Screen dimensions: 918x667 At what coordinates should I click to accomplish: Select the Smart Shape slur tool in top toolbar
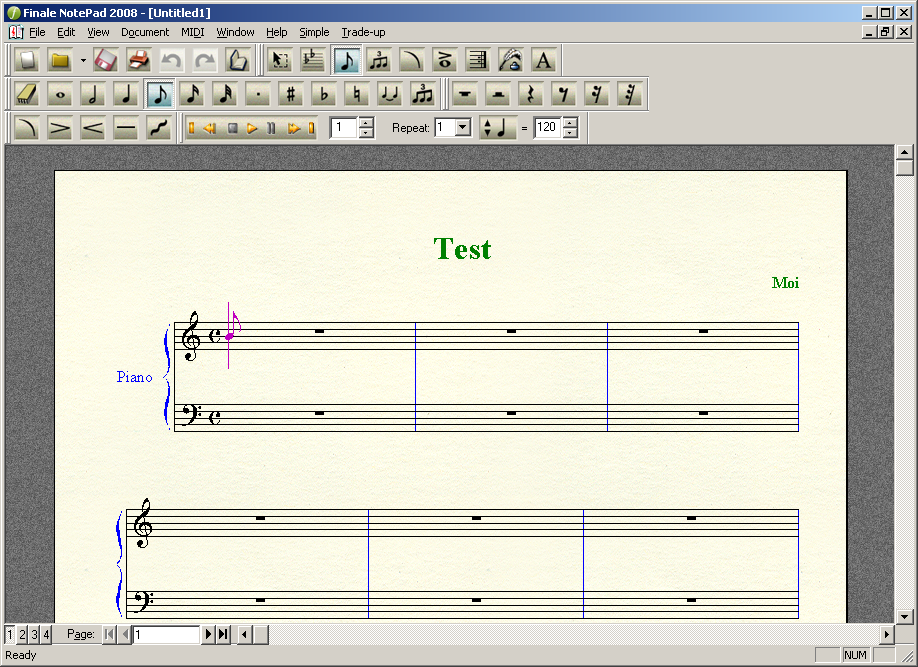point(412,60)
